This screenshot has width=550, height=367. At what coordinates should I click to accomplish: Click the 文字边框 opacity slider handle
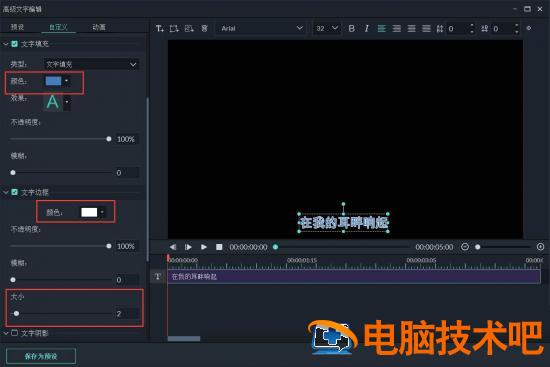point(109,246)
